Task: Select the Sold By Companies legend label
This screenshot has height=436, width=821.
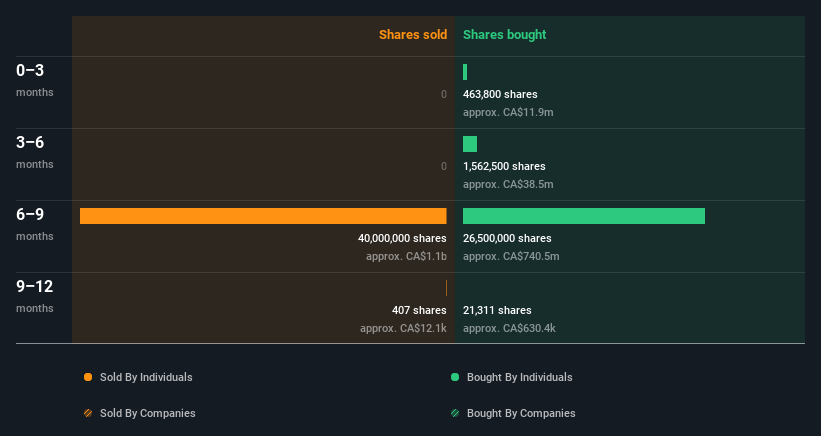Action: [148, 413]
